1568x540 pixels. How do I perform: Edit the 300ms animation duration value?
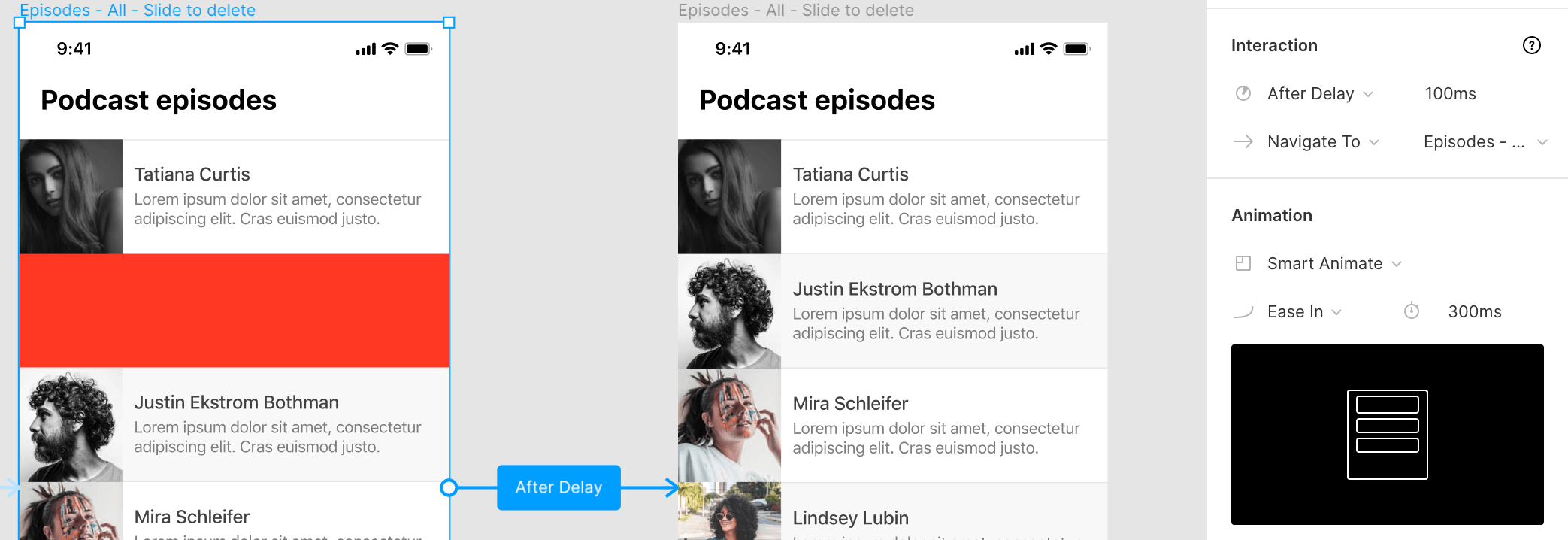(1474, 311)
